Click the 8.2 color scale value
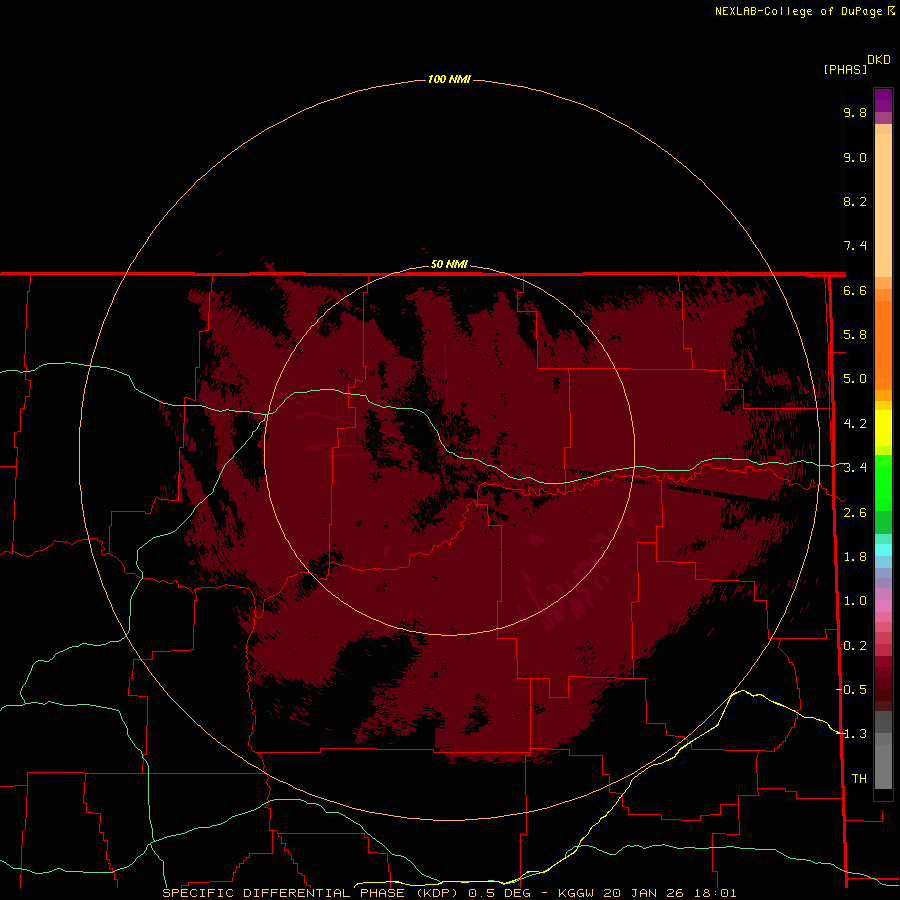Viewport: 900px width, 900px height. point(855,201)
